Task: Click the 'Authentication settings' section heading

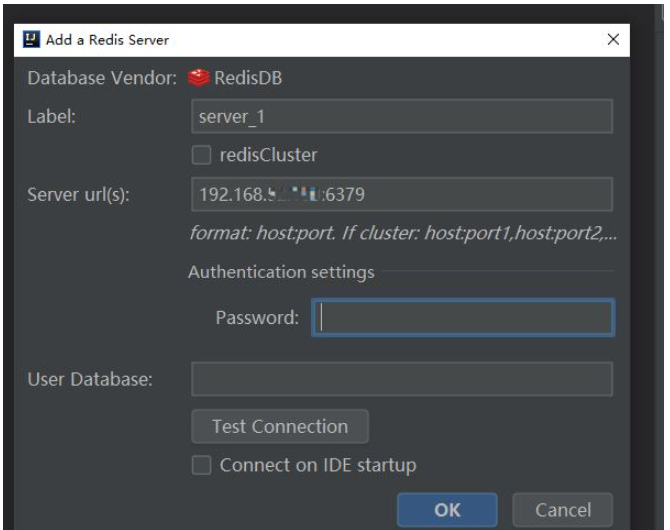Action: point(281,272)
